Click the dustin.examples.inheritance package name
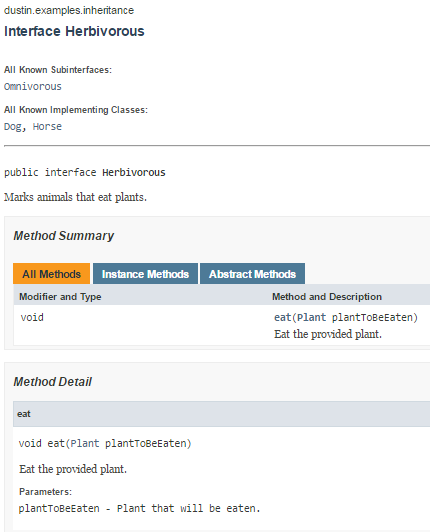430x532 pixels. point(69,11)
